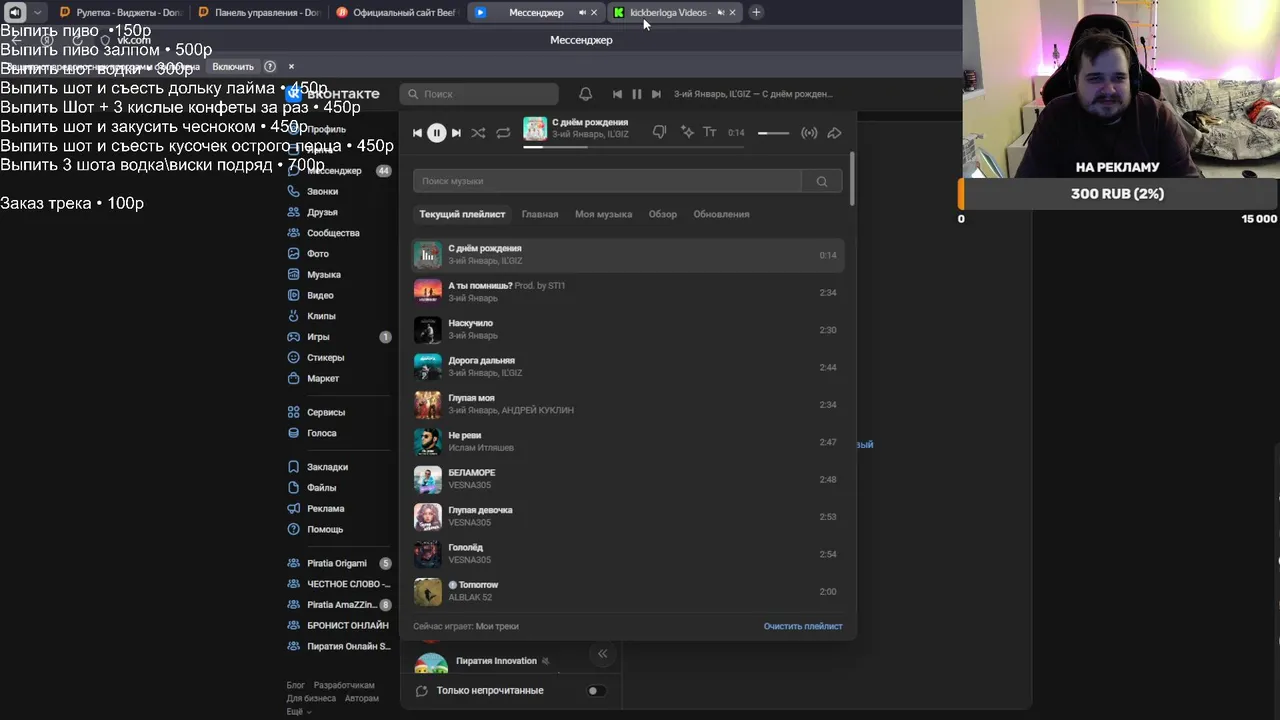
Task: Open Друзья in the VK sidebar
Action: [x=322, y=212]
